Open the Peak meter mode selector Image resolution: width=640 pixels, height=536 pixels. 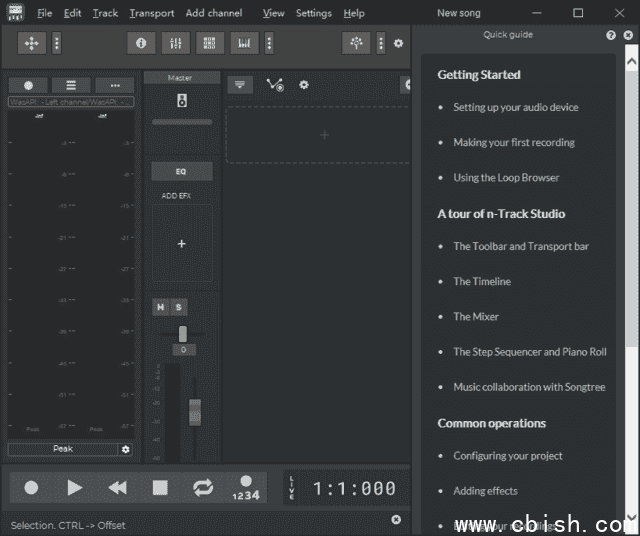[63, 449]
